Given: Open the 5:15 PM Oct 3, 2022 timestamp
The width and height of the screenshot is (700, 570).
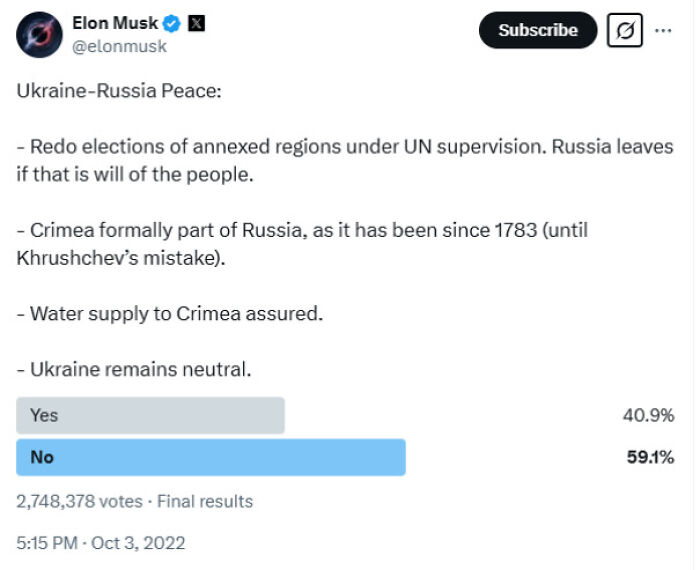Looking at the screenshot, I should [x=101, y=543].
